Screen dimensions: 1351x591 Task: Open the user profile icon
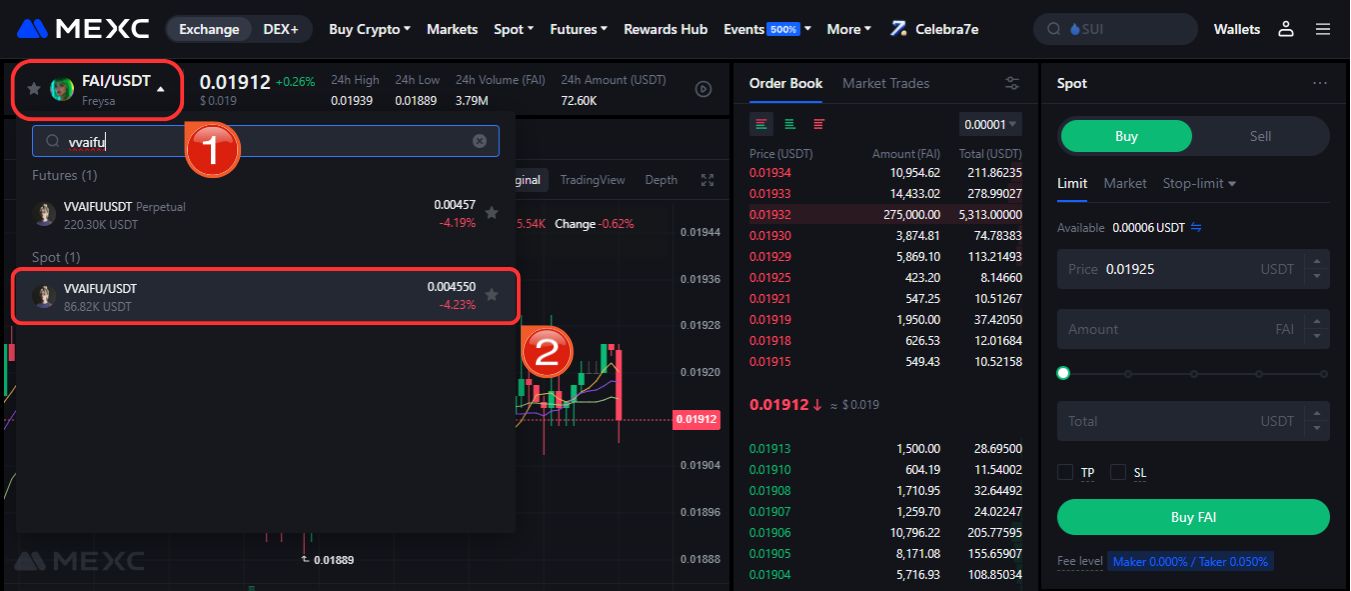click(x=1286, y=29)
